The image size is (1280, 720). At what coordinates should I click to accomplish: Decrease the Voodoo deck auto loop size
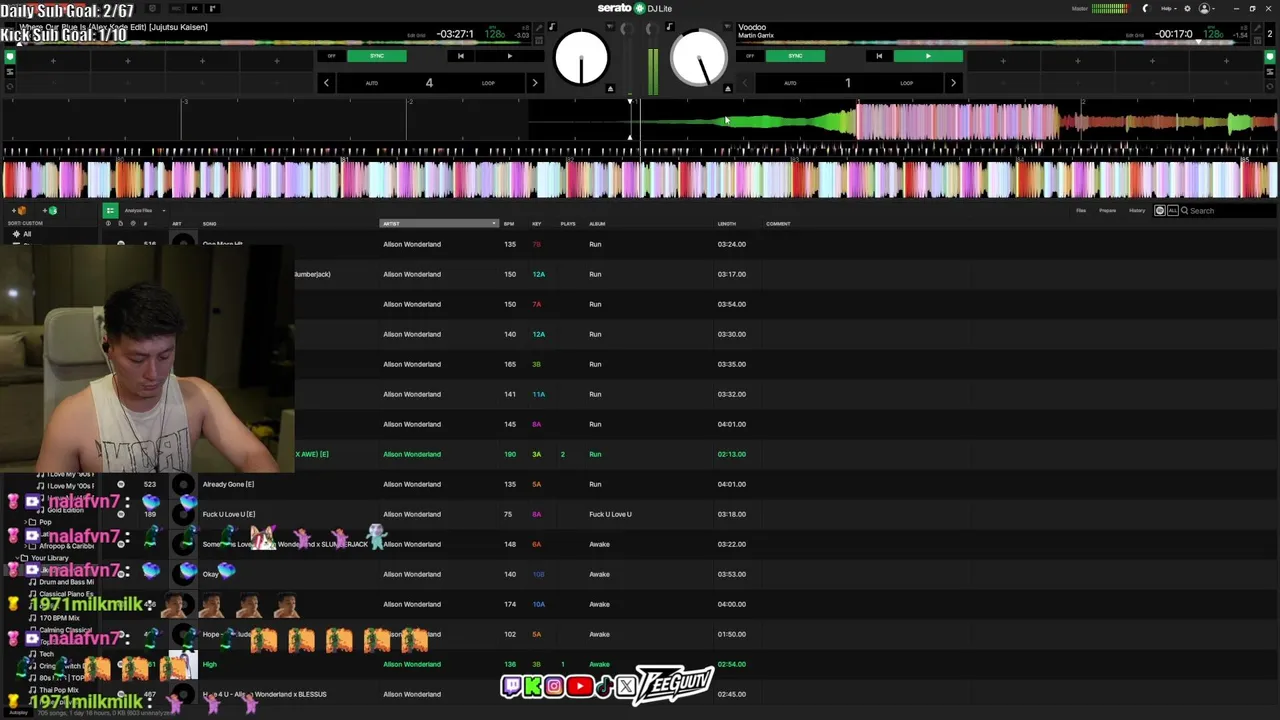coord(744,83)
